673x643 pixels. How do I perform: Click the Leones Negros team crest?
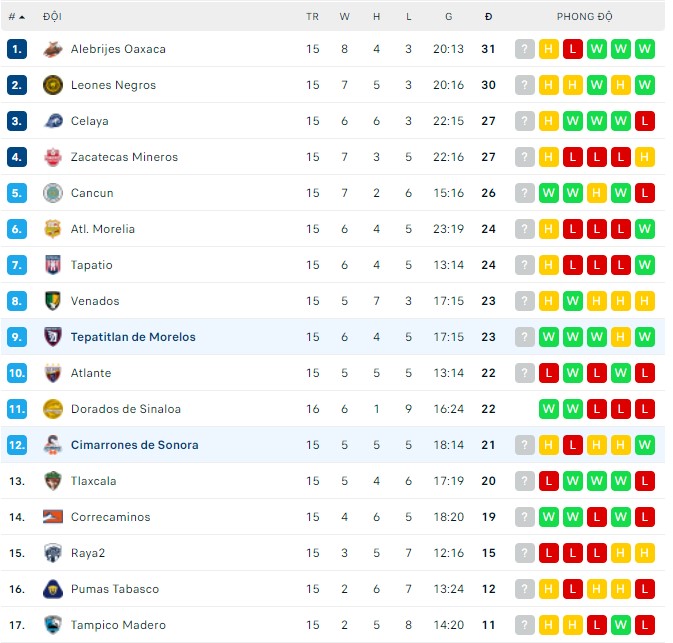point(53,85)
